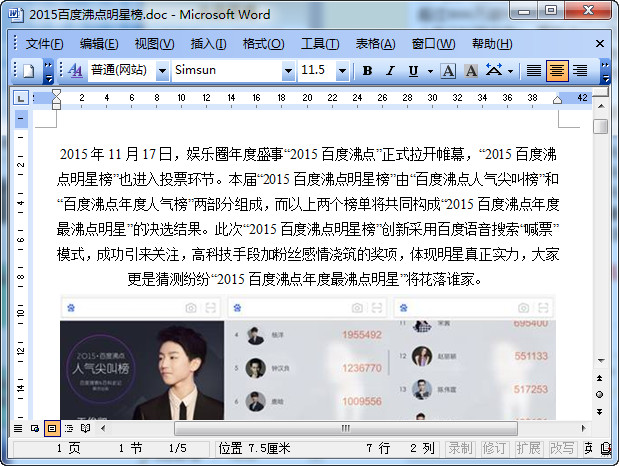The height and width of the screenshot is (466, 619).
Task: Open the 窗口(W) menu
Action: coord(433,44)
